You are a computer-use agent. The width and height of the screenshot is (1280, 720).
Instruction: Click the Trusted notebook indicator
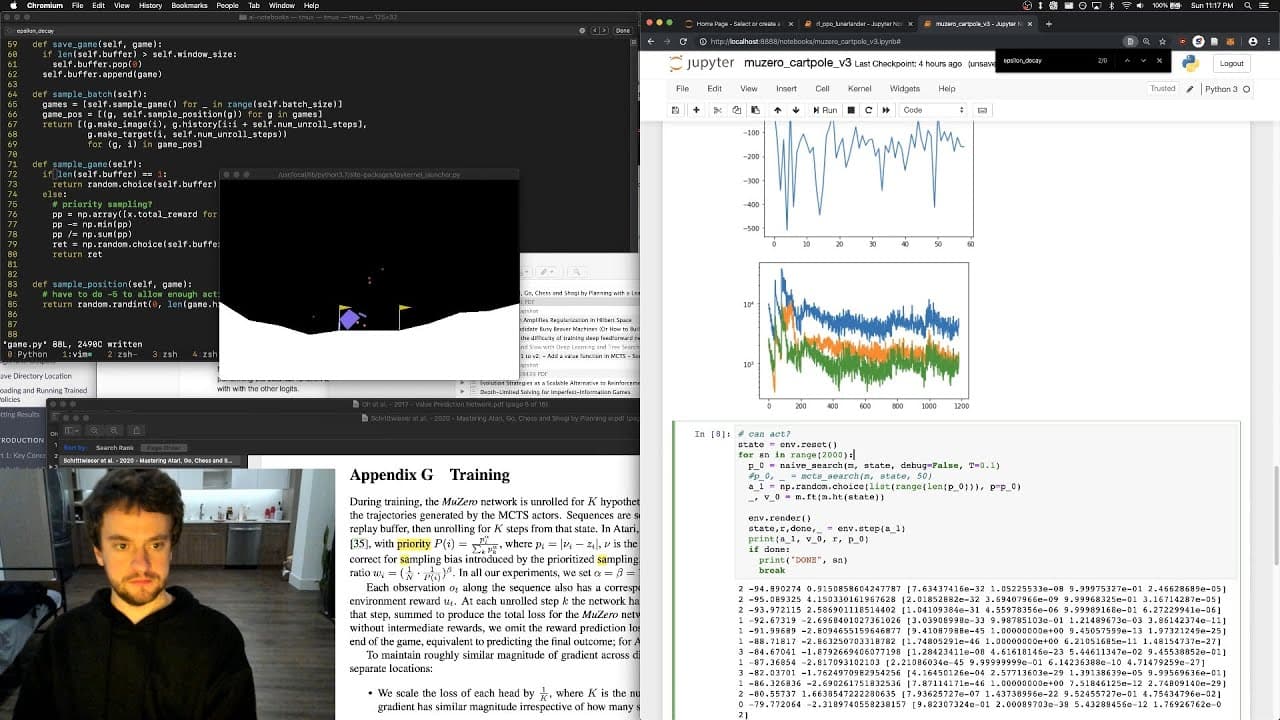coord(1163,89)
